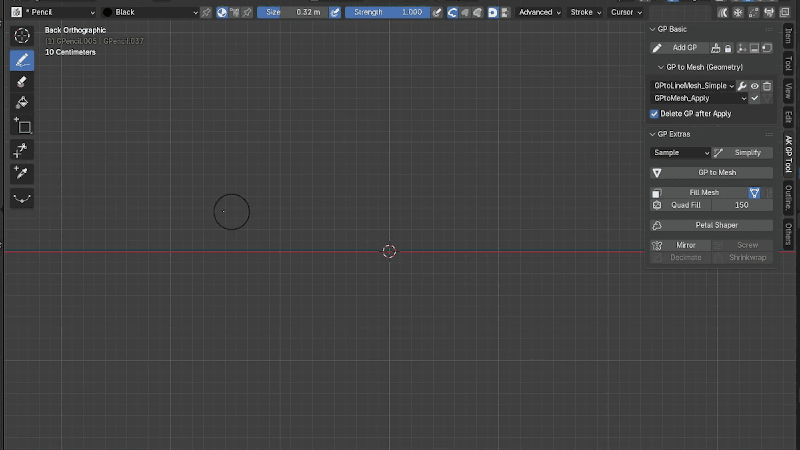800x450 pixels.
Task: Select the Erase tool
Action: [x=22, y=82]
